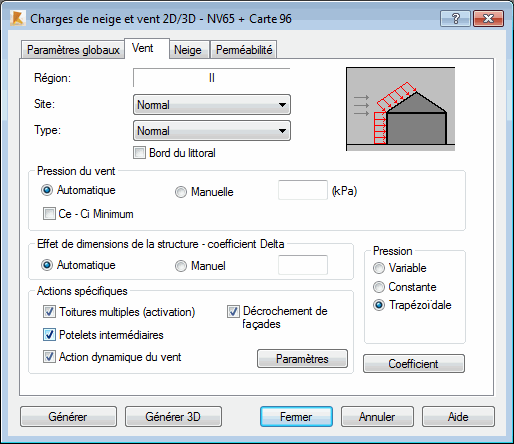Switch to the Neige tab
This screenshot has width=514, height=444.
point(188,50)
